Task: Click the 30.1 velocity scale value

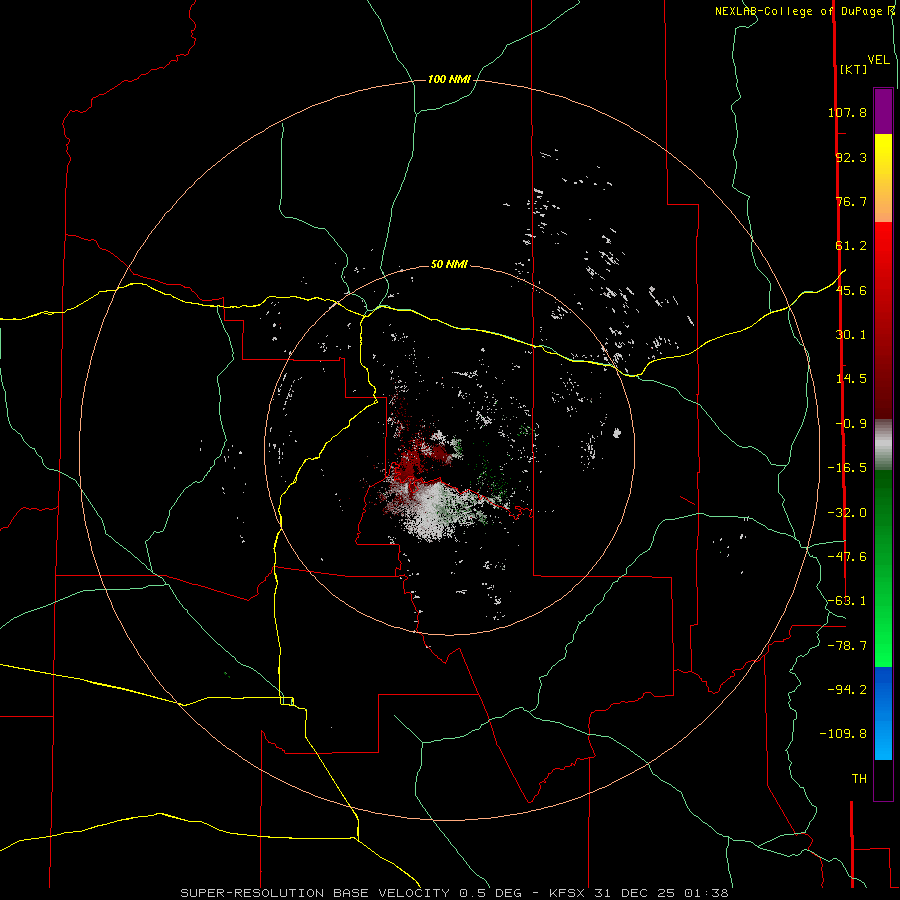Action: pyautogui.click(x=851, y=335)
